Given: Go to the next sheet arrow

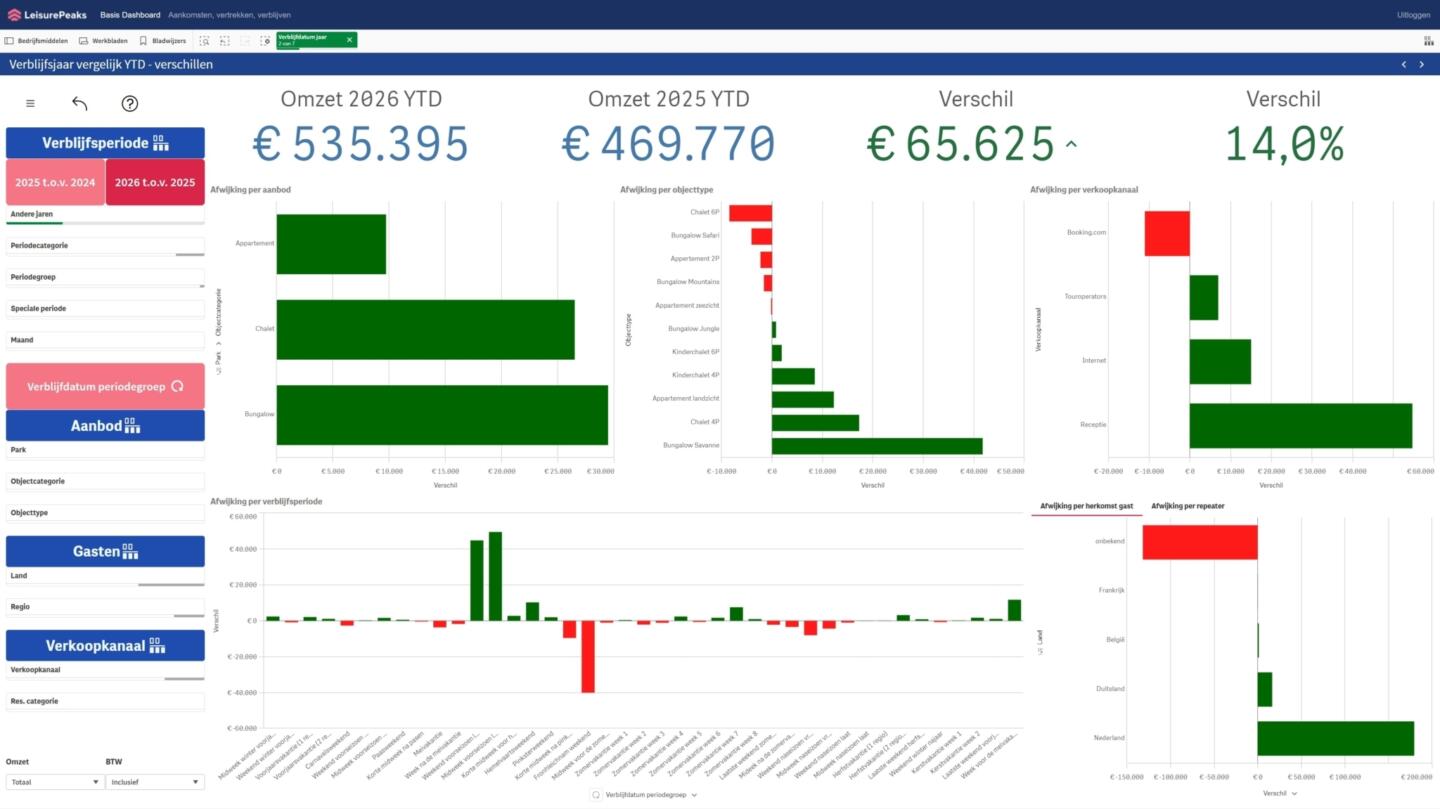Looking at the screenshot, I should tap(1422, 65).
